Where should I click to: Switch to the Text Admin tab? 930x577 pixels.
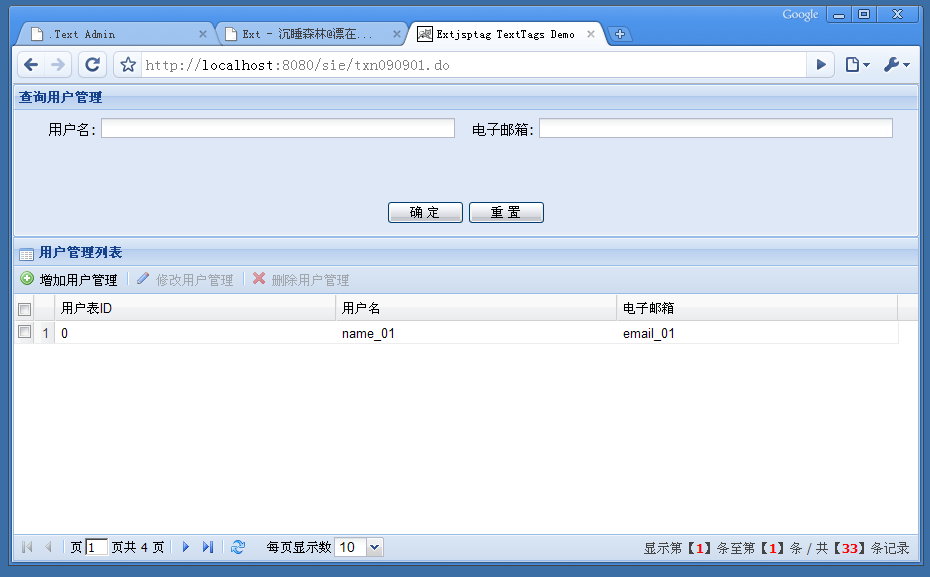pos(116,34)
